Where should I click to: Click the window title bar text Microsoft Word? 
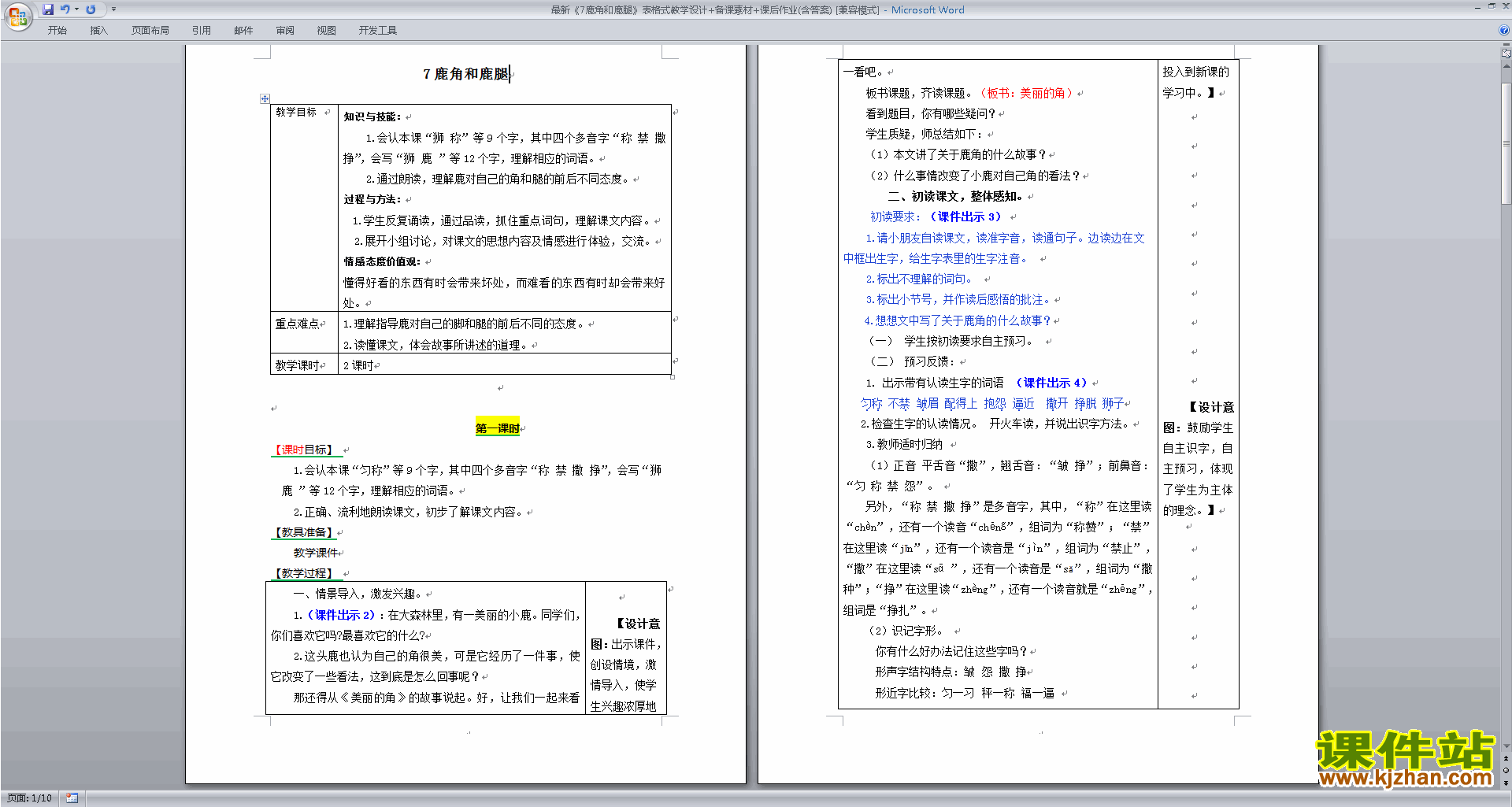click(928, 10)
